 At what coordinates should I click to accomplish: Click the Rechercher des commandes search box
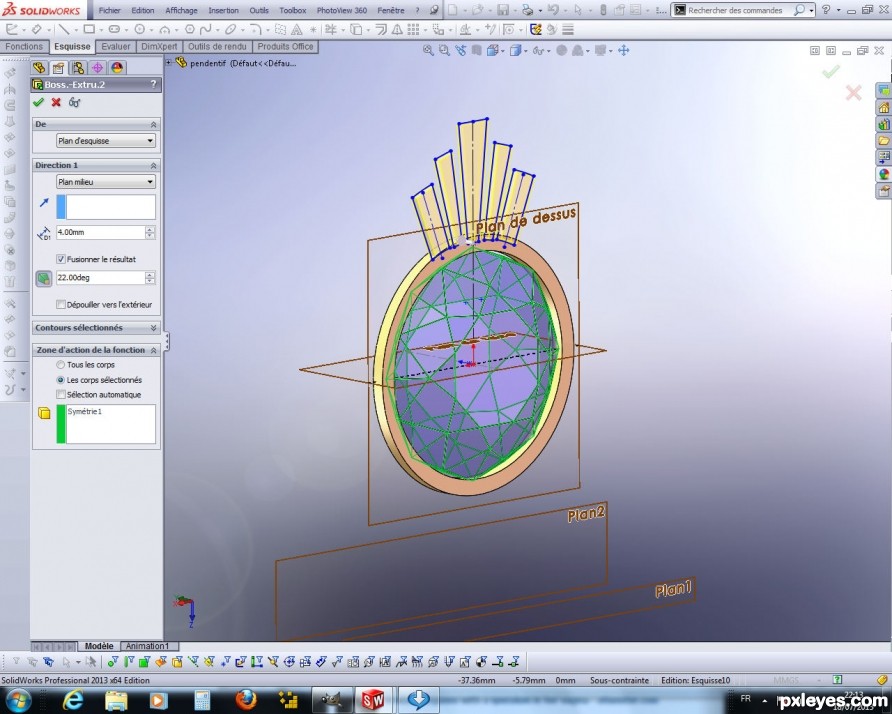pos(734,10)
